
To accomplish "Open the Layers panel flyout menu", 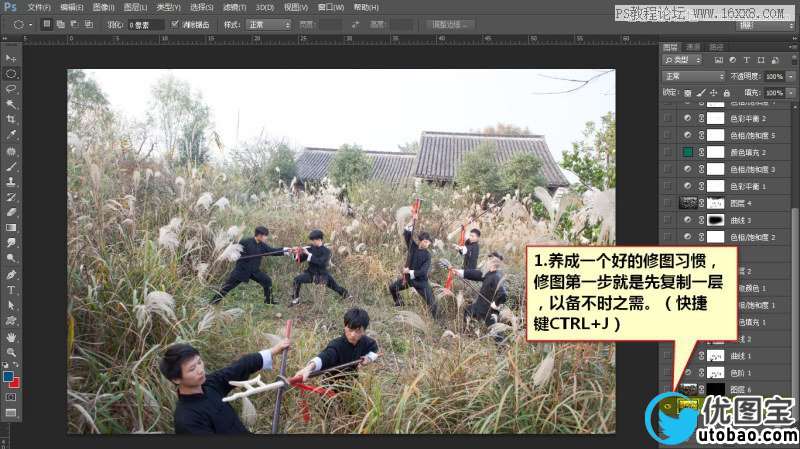I will click(x=793, y=47).
